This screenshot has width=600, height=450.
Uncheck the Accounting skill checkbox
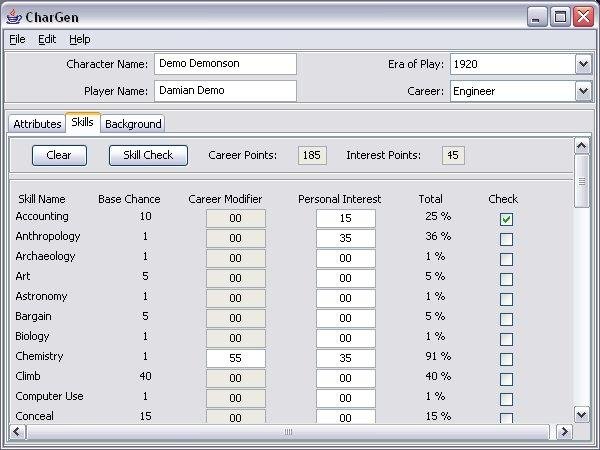[x=506, y=219]
